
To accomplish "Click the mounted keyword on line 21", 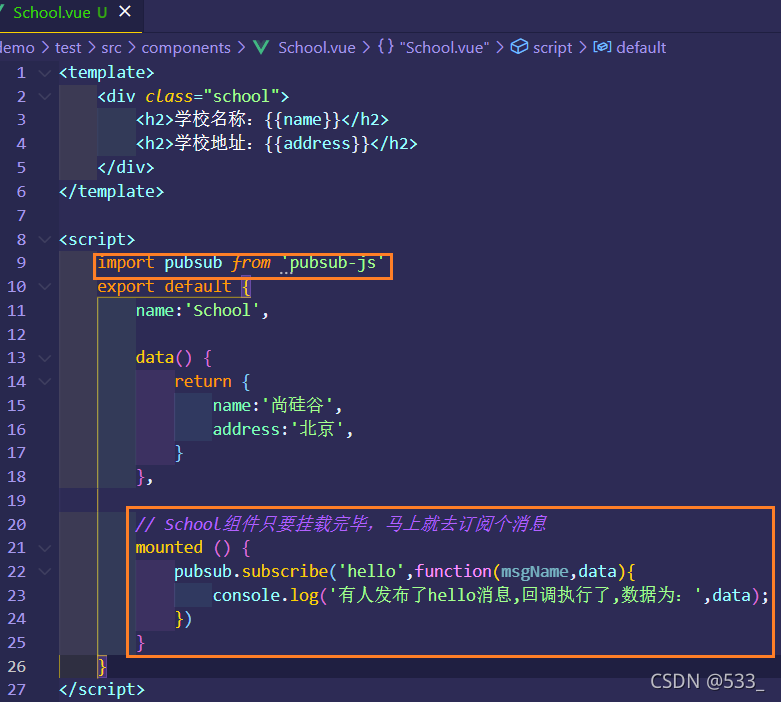I will (169, 548).
